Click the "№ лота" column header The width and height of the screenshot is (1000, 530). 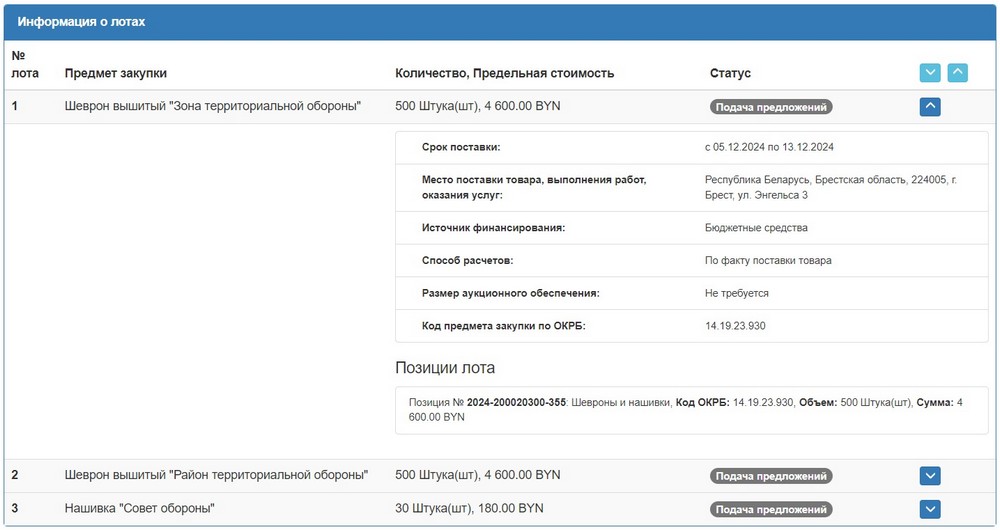pyautogui.click(x=25, y=64)
